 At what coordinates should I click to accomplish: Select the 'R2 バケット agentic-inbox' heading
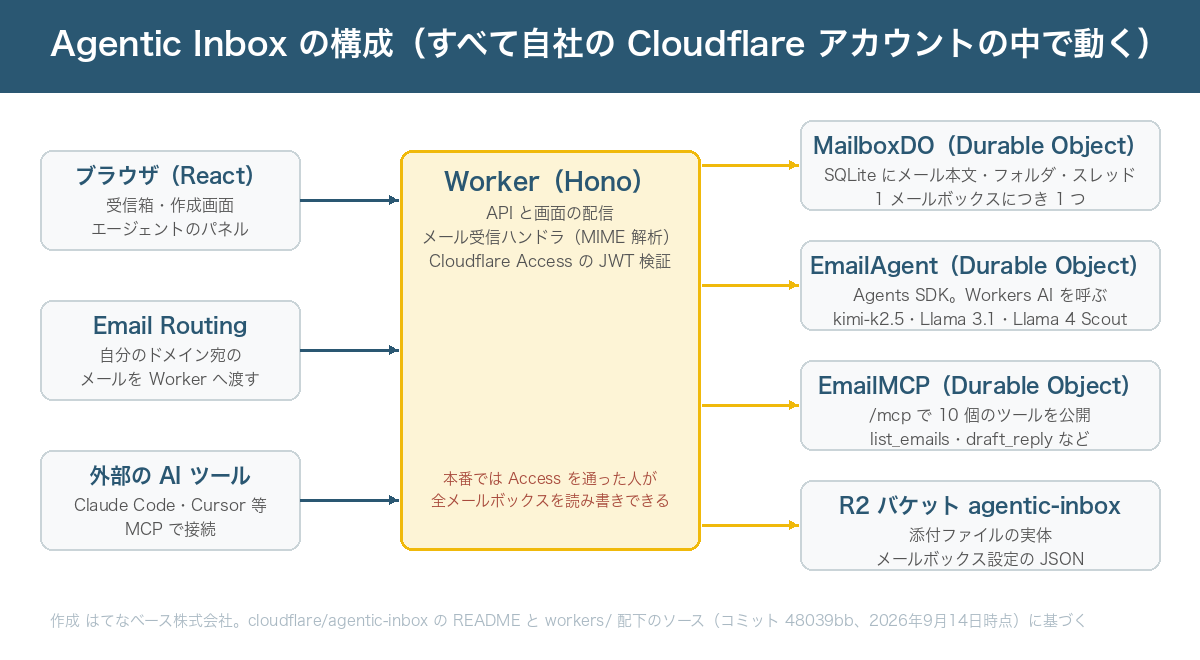pos(980,506)
